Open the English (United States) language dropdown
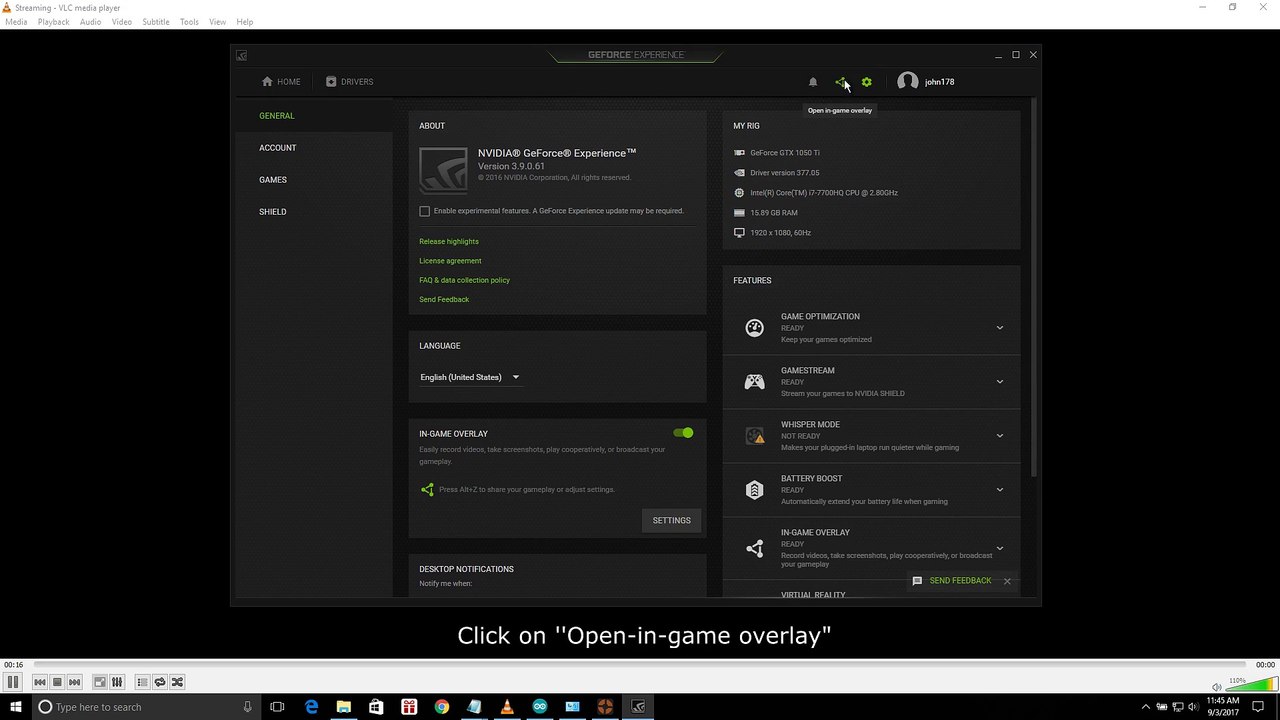 click(x=470, y=377)
